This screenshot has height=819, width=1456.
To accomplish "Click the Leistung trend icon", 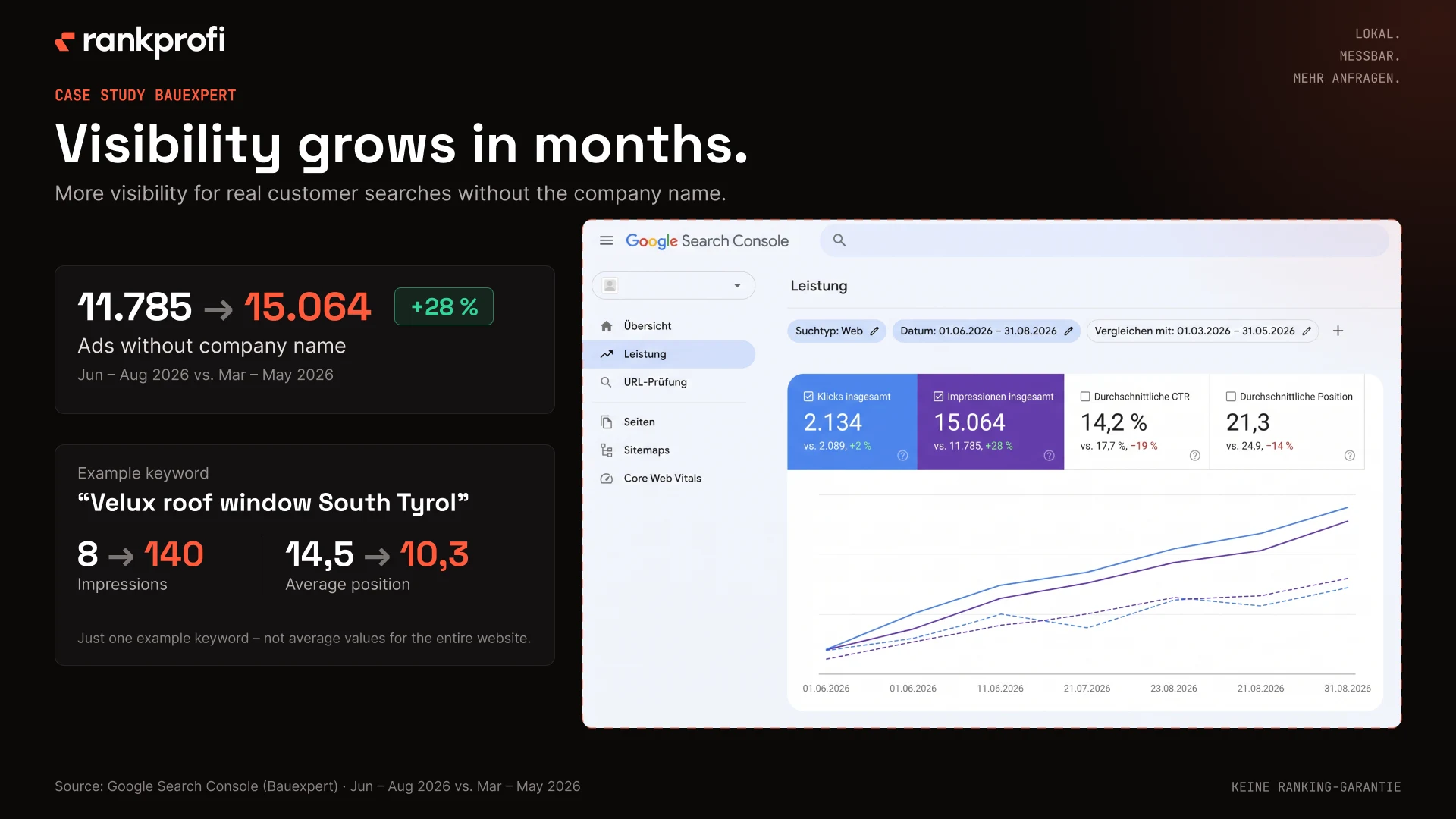I will point(606,354).
